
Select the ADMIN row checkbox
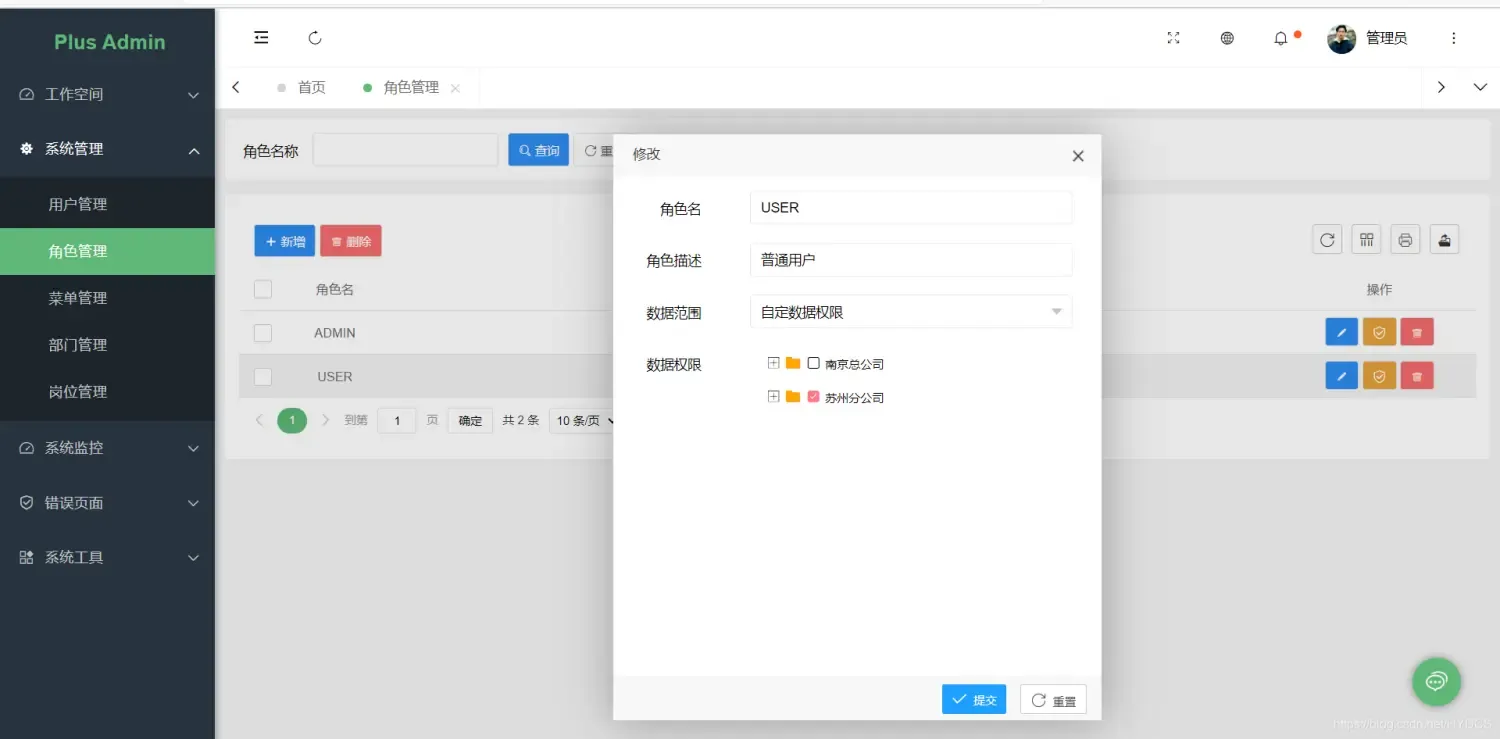263,332
